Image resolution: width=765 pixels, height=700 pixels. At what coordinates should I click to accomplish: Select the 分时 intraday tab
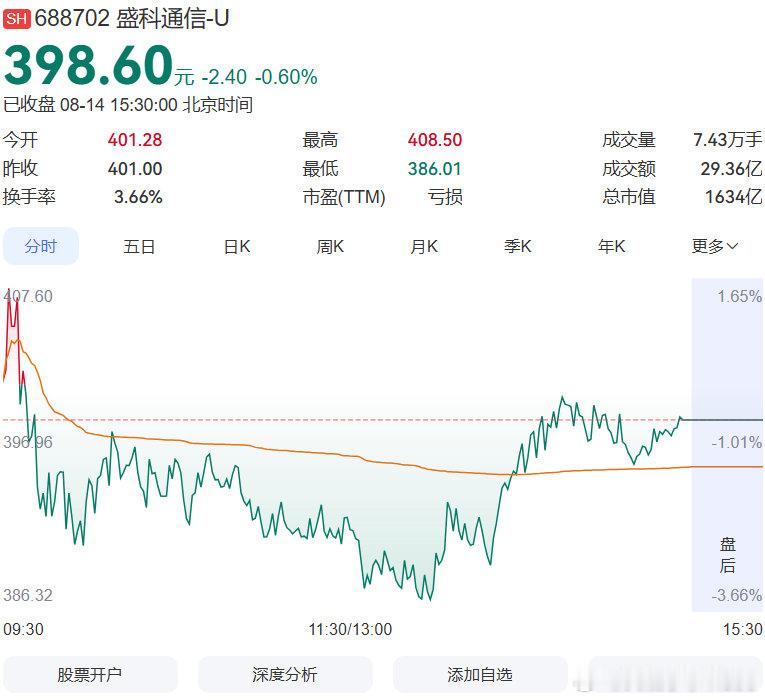41,246
